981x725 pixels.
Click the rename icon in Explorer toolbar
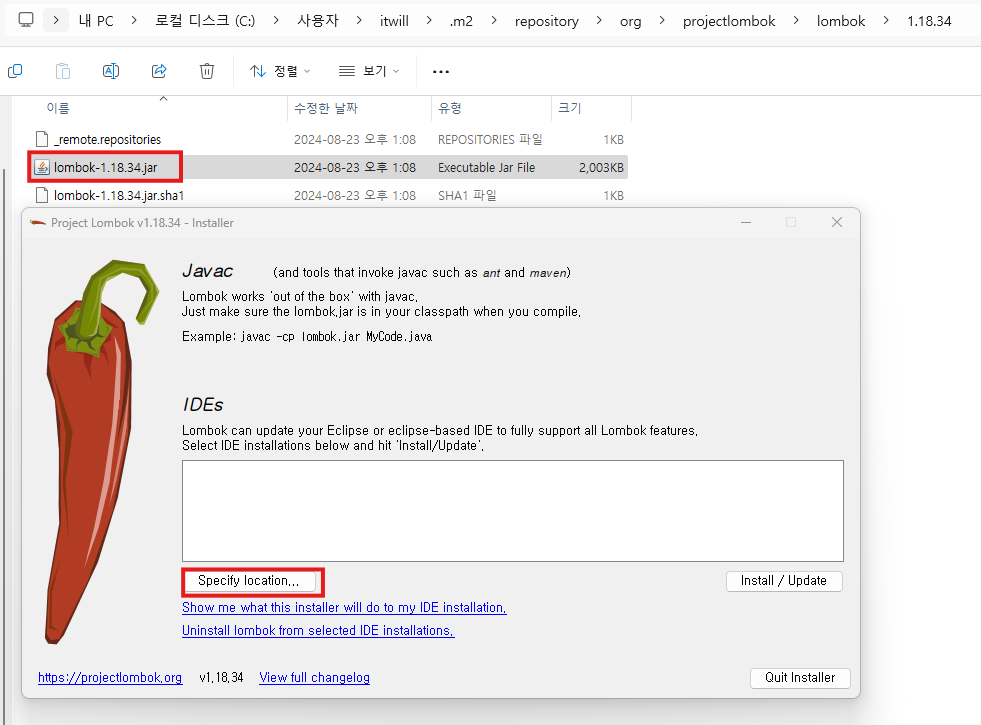[111, 71]
